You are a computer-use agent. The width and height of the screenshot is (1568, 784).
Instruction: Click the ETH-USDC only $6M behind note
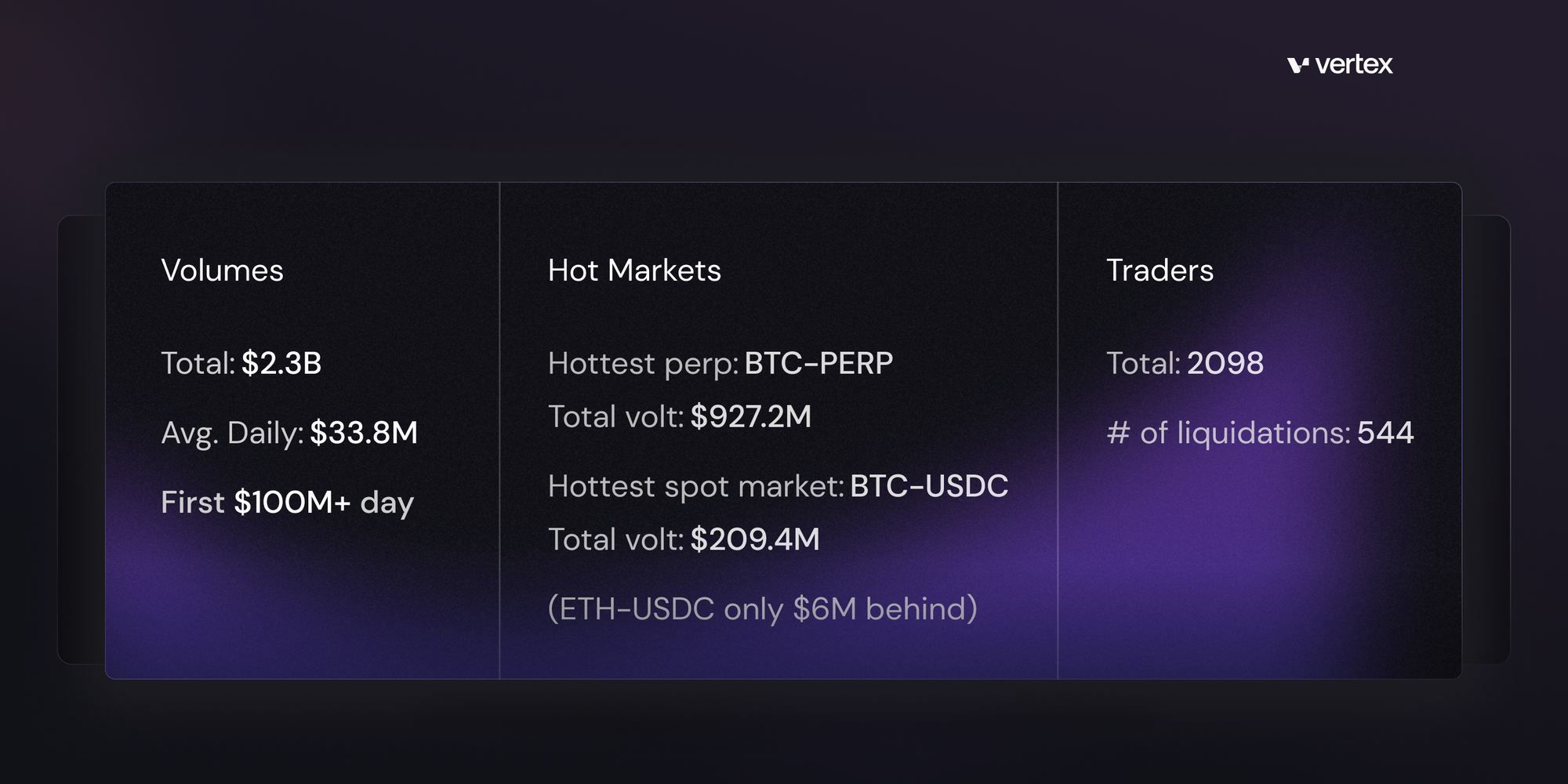[762, 609]
